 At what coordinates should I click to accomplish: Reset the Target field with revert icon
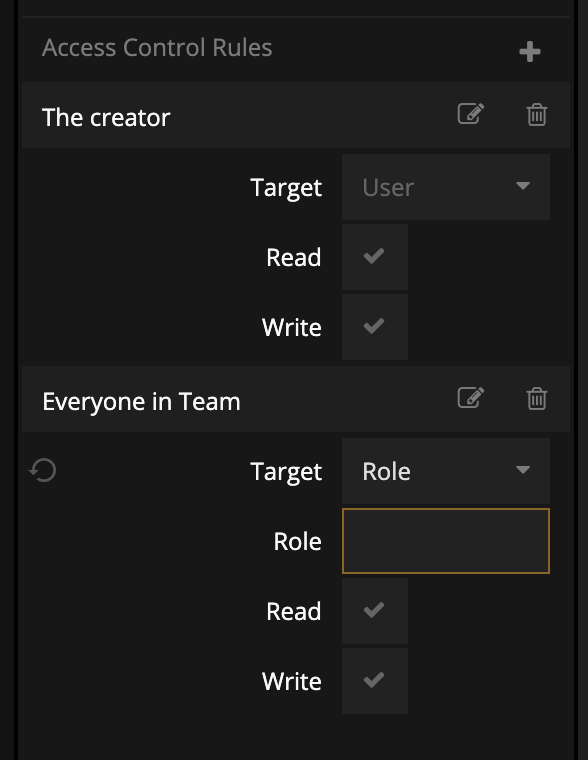coord(43,470)
